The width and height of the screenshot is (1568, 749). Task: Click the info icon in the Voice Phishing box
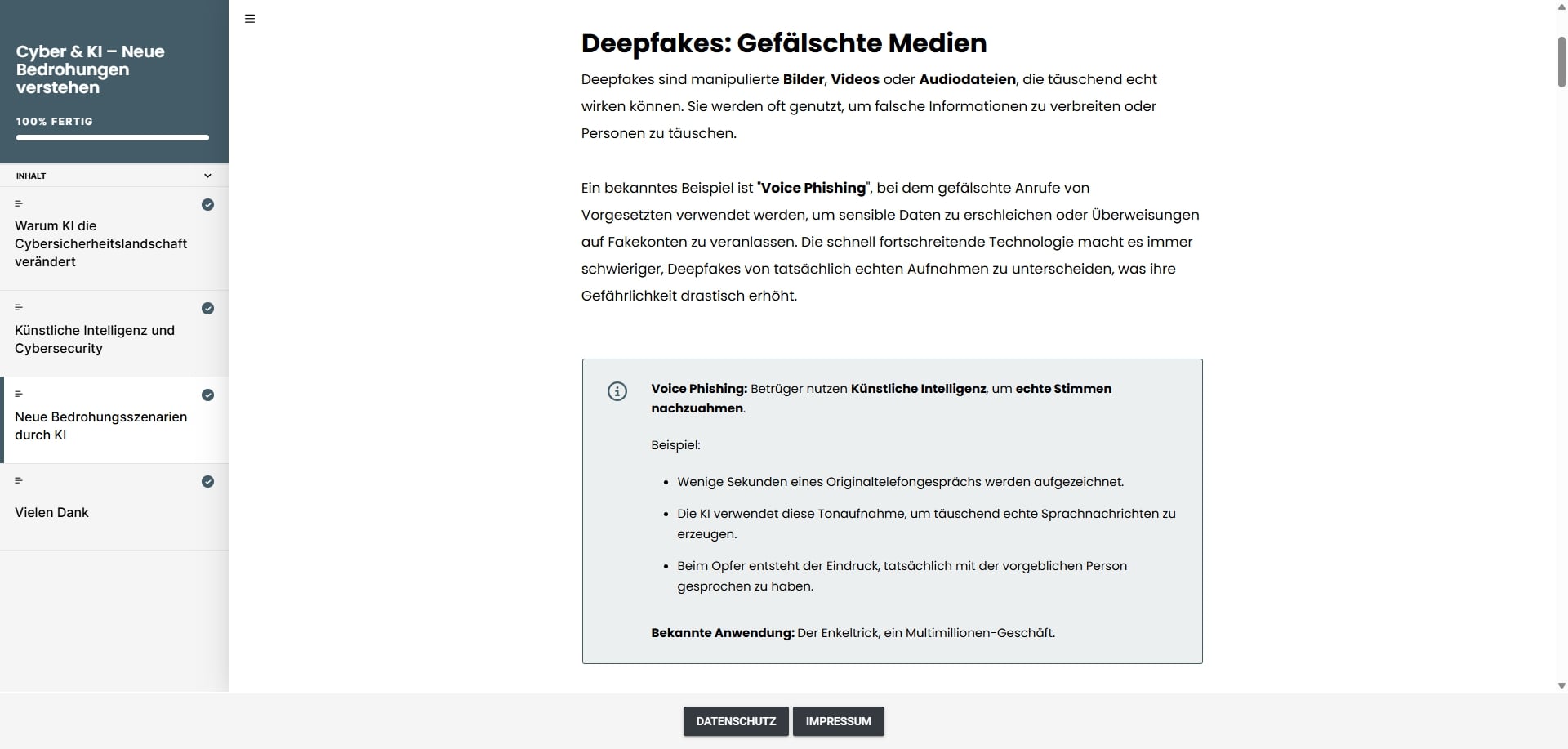(617, 391)
